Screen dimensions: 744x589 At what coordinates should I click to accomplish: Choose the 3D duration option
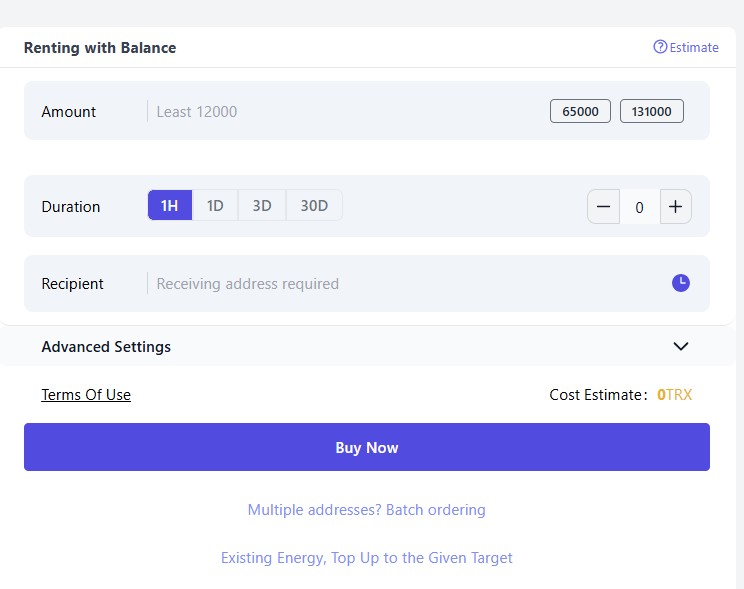(x=262, y=206)
